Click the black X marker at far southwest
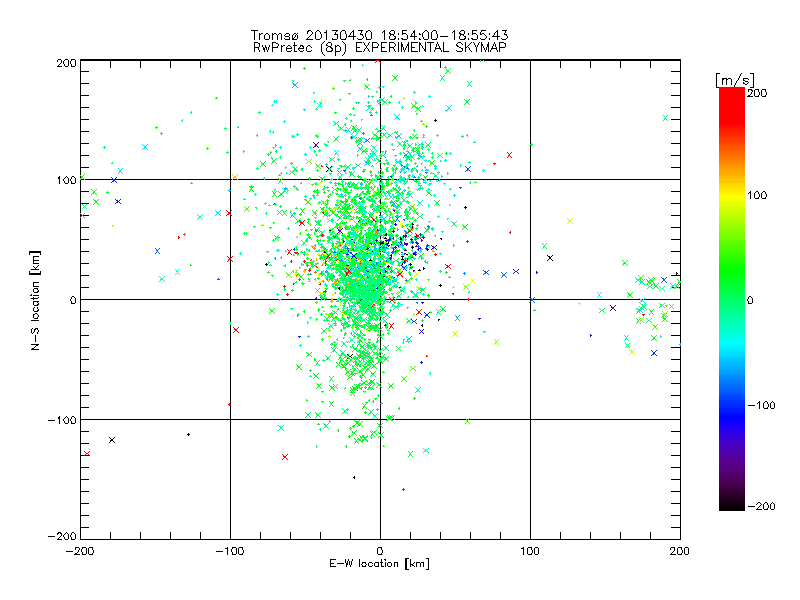Image resolution: width=800 pixels, height=600 pixels. (112, 440)
